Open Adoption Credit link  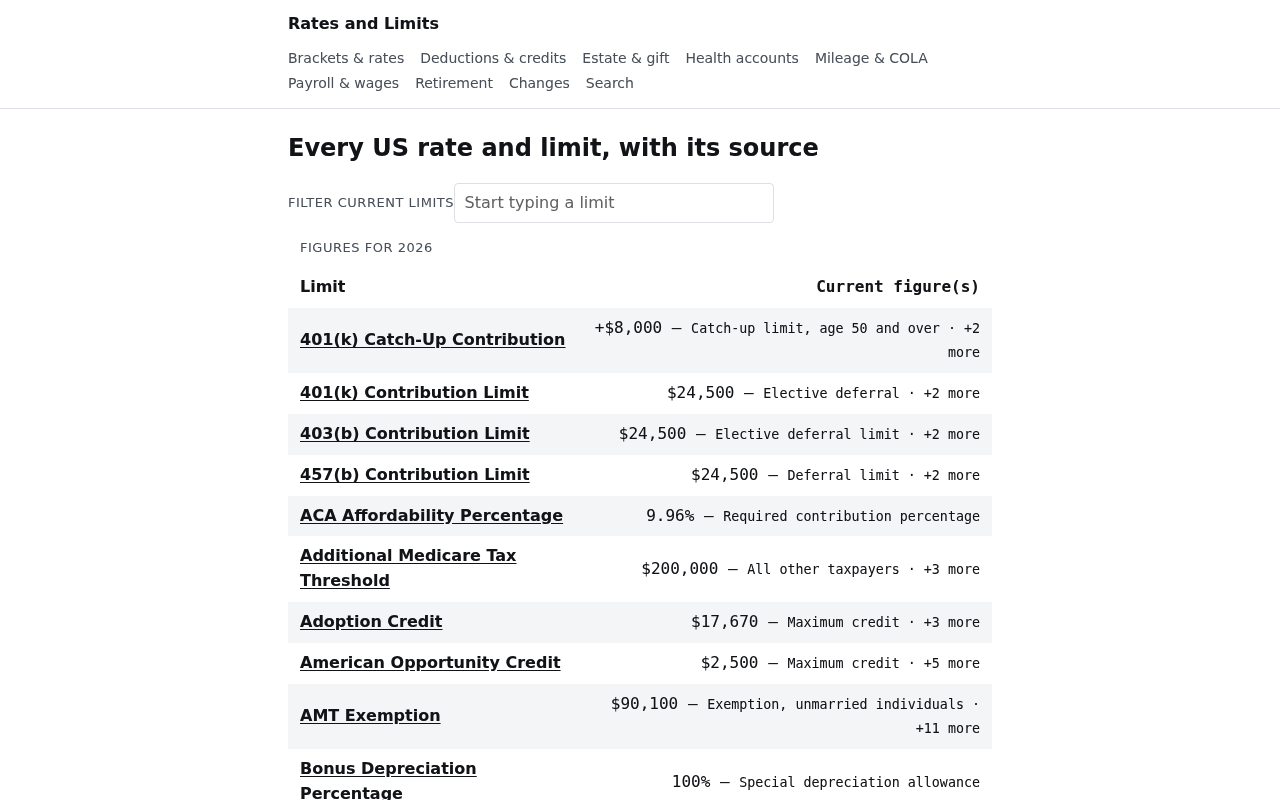coord(371,622)
